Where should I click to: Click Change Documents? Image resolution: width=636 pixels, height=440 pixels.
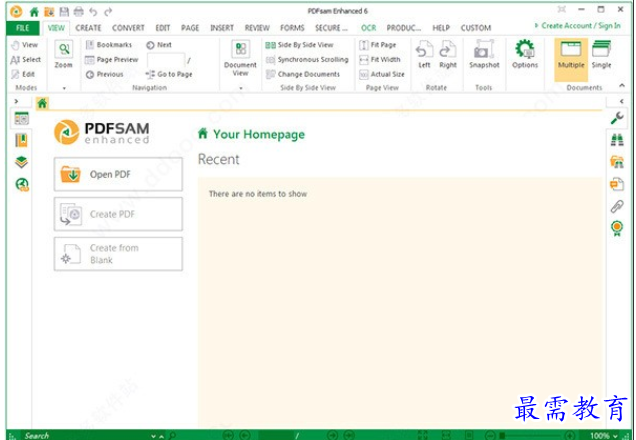pyautogui.click(x=303, y=74)
